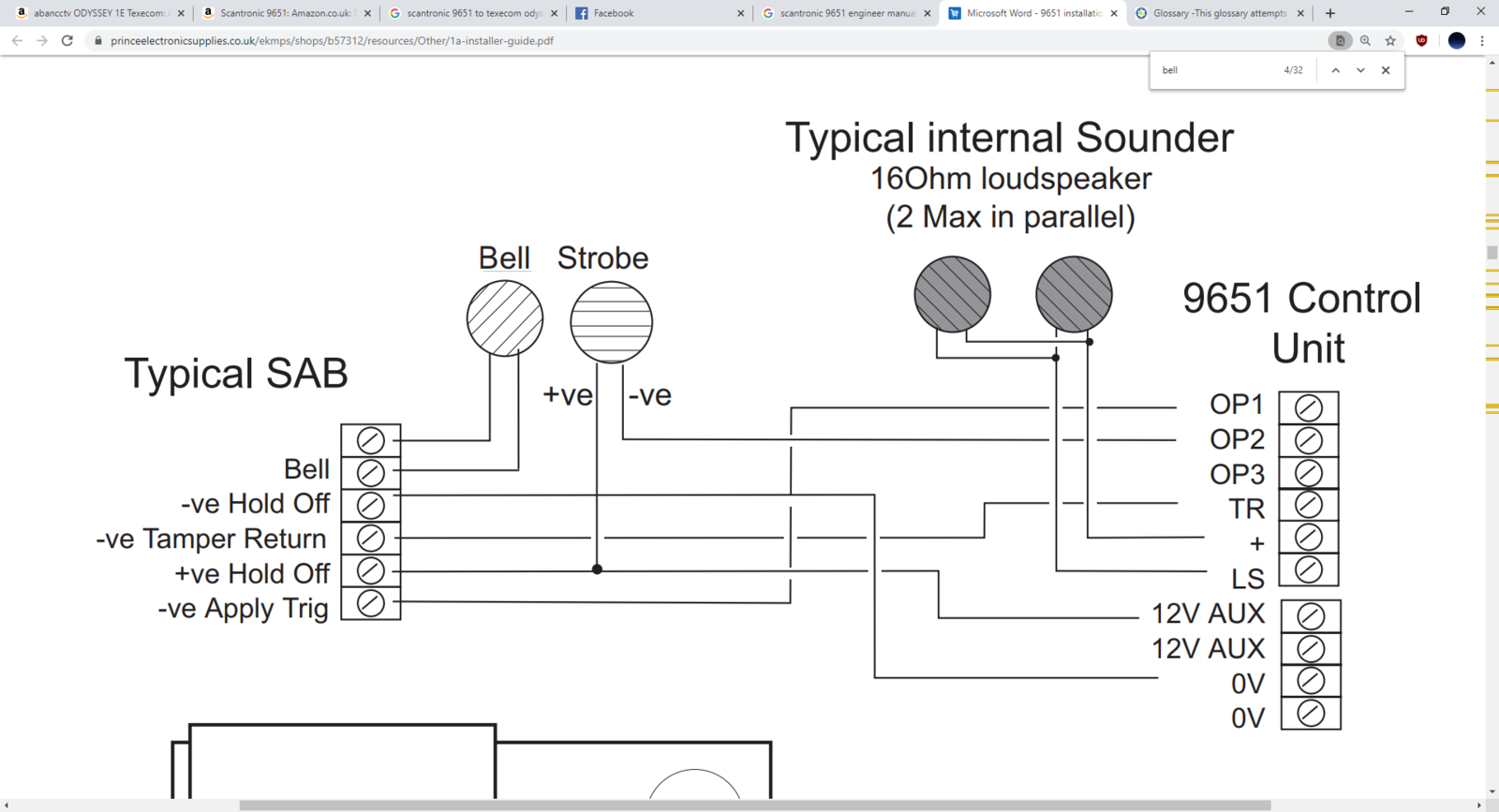Open the Chrome profile avatar
The width and height of the screenshot is (1499, 812).
coord(1456,40)
